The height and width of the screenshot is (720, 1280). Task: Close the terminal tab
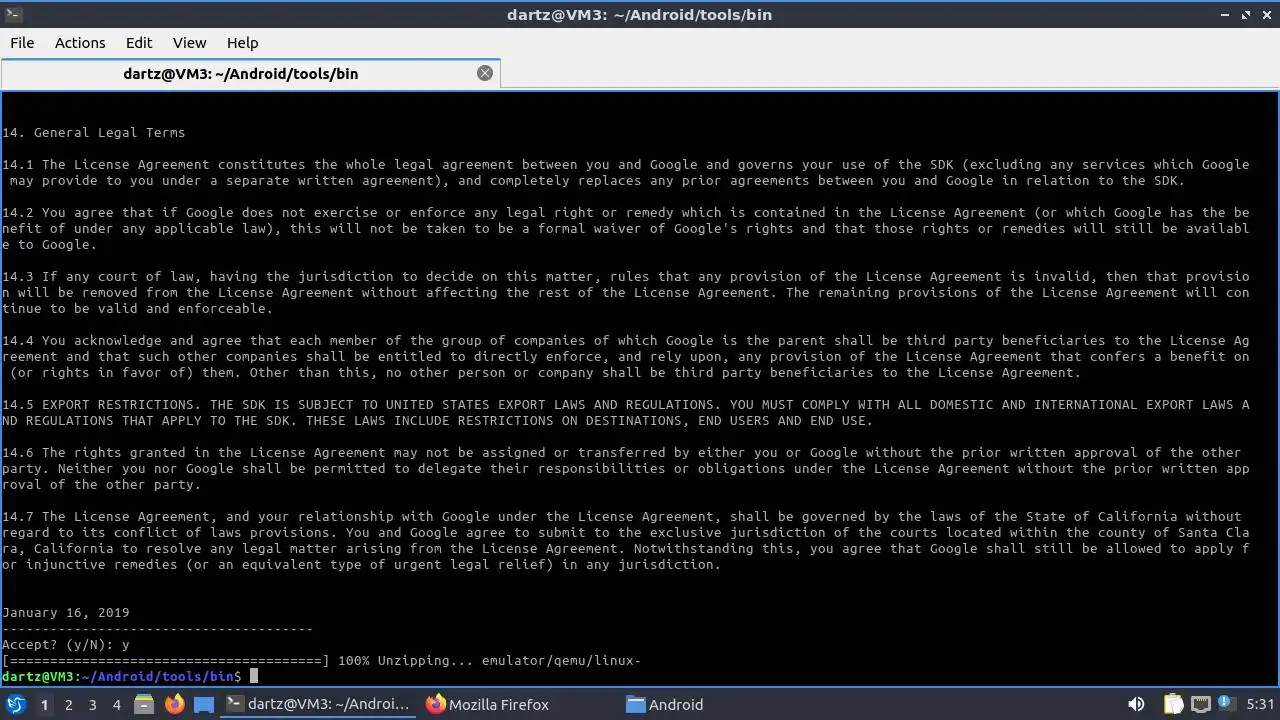click(485, 73)
